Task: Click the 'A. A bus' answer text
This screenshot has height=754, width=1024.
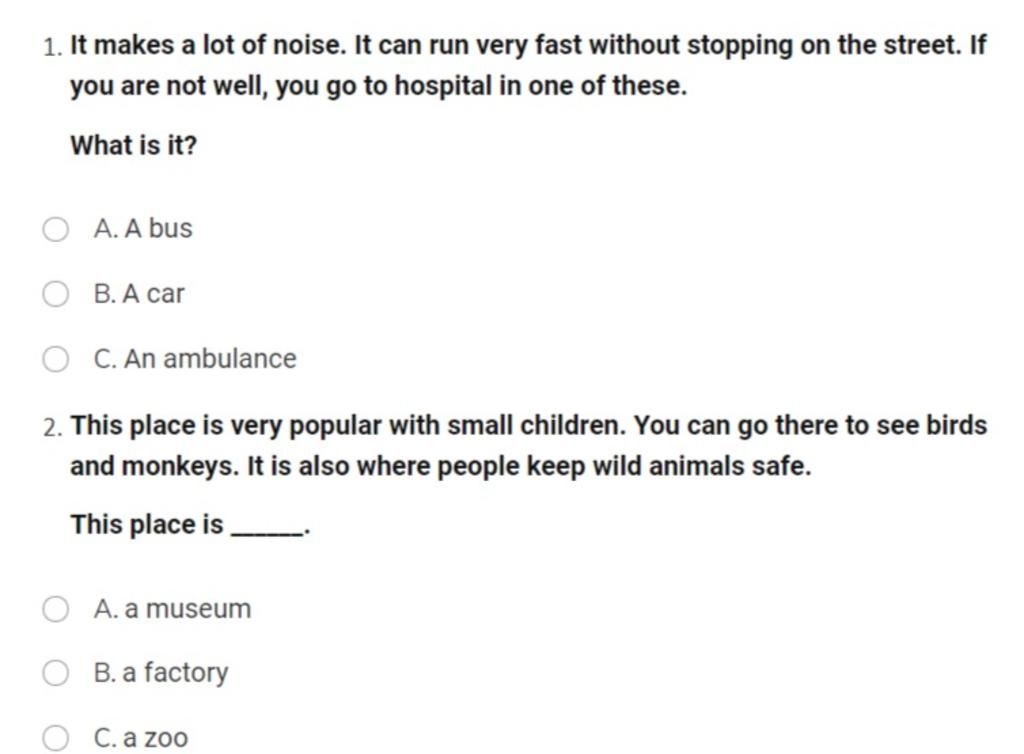Action: [x=143, y=228]
